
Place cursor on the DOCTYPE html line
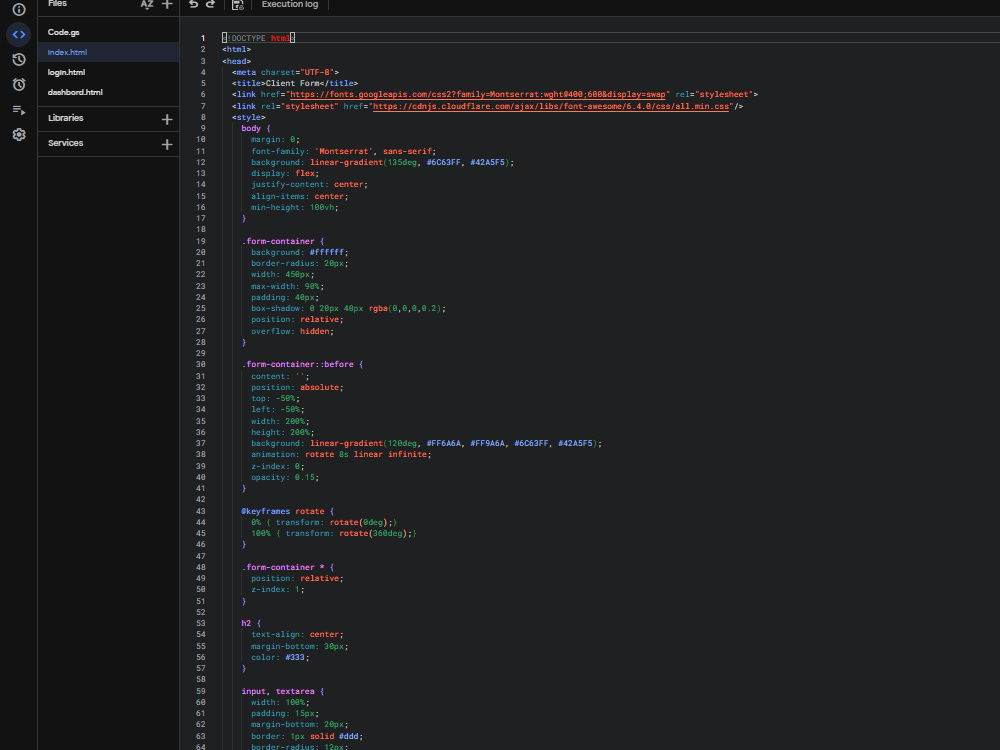click(x=258, y=38)
